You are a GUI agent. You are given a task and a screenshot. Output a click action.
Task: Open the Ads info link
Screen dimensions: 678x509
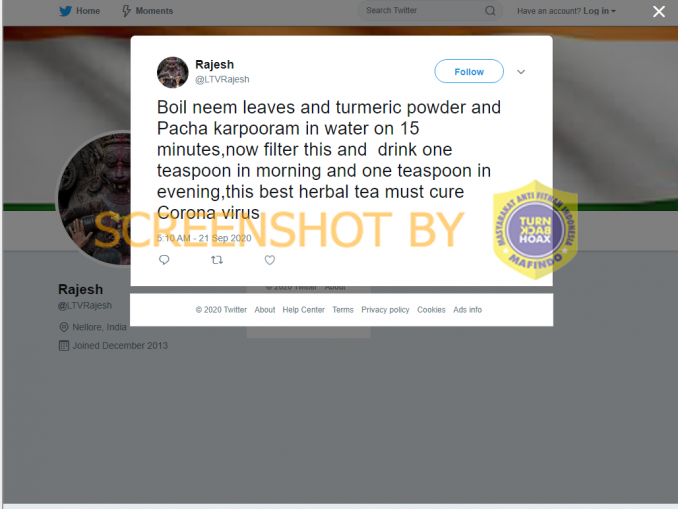[x=467, y=310]
